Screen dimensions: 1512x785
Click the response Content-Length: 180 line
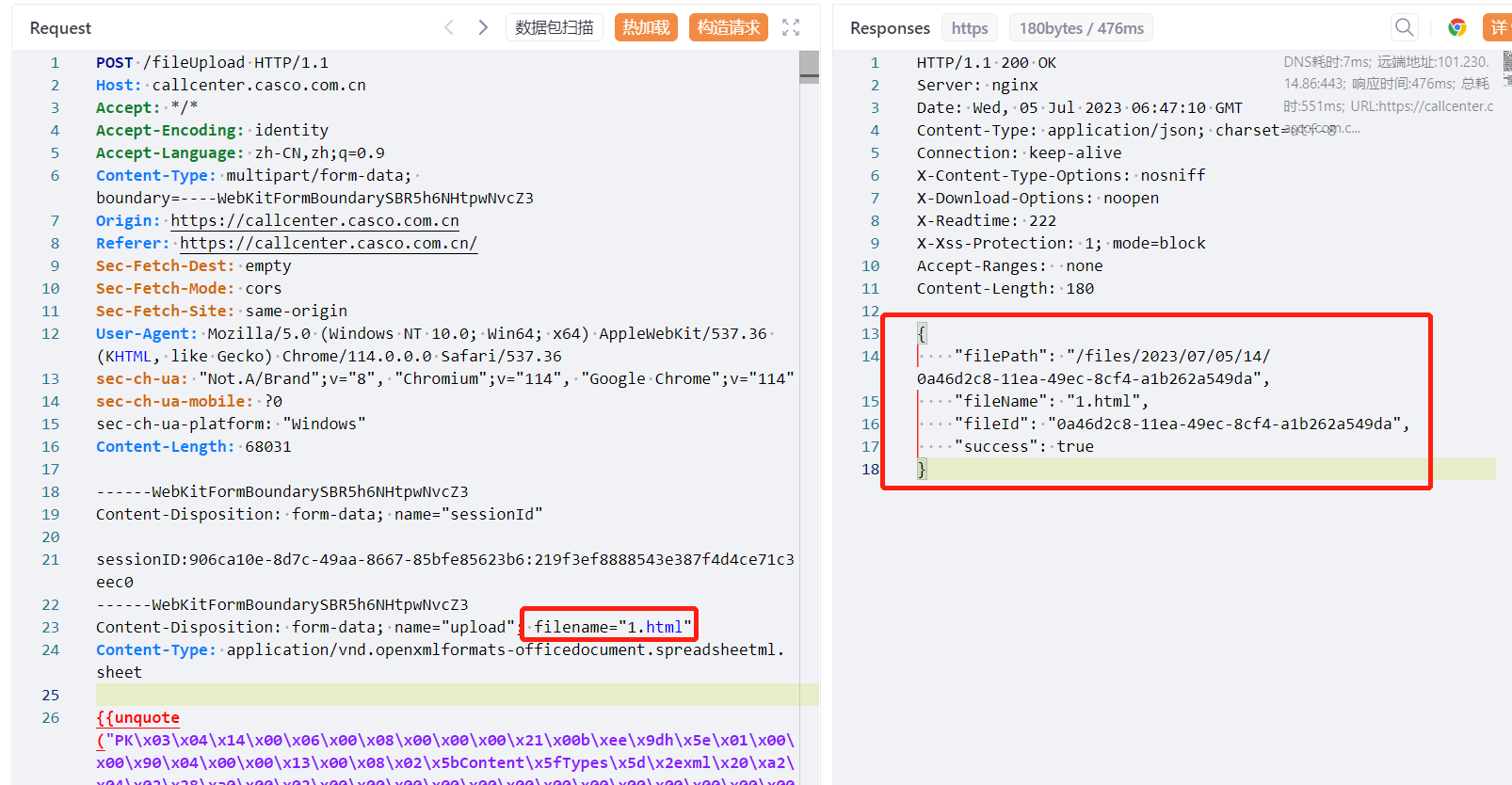pos(1005,288)
